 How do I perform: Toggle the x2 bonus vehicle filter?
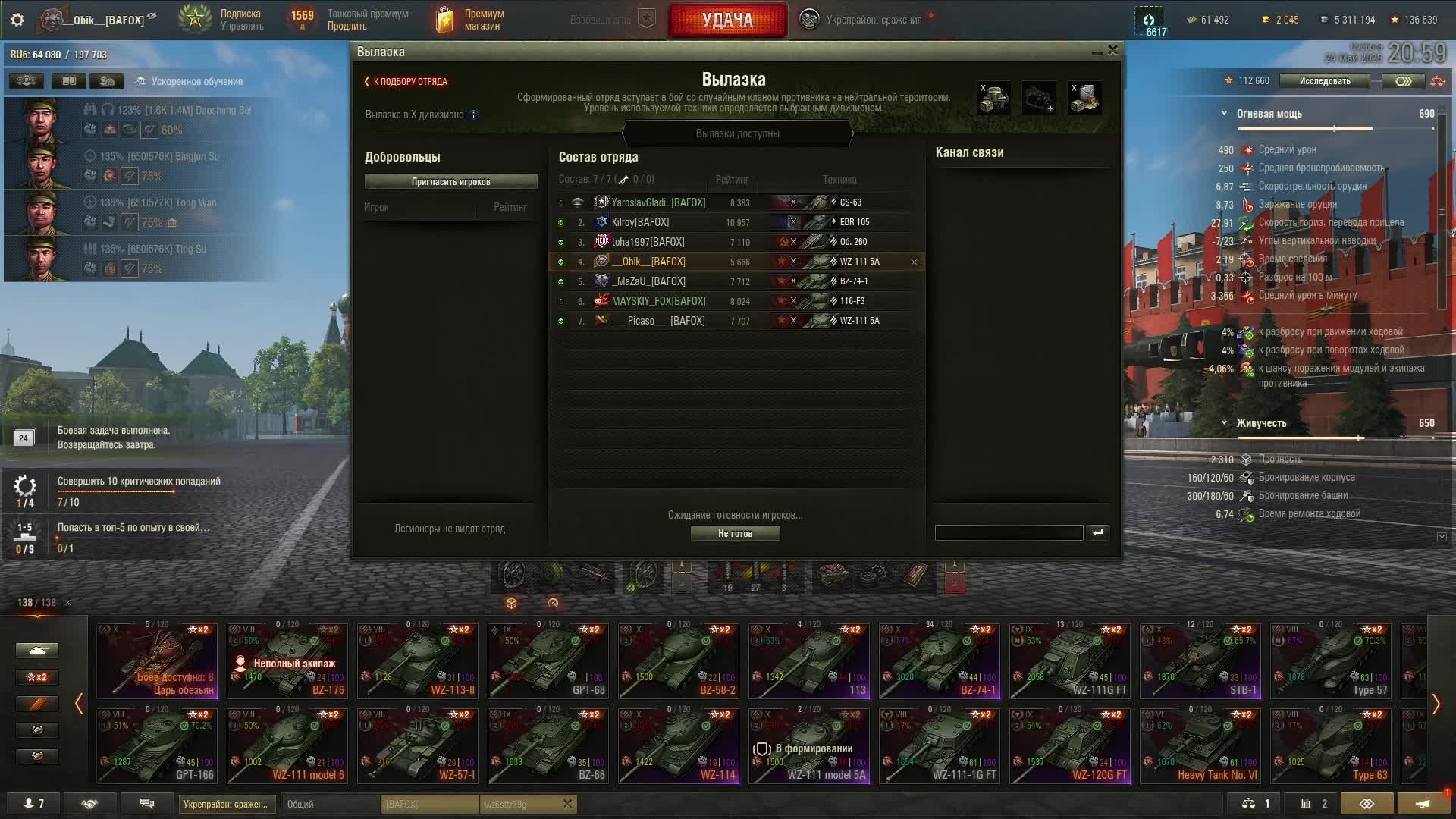36,677
